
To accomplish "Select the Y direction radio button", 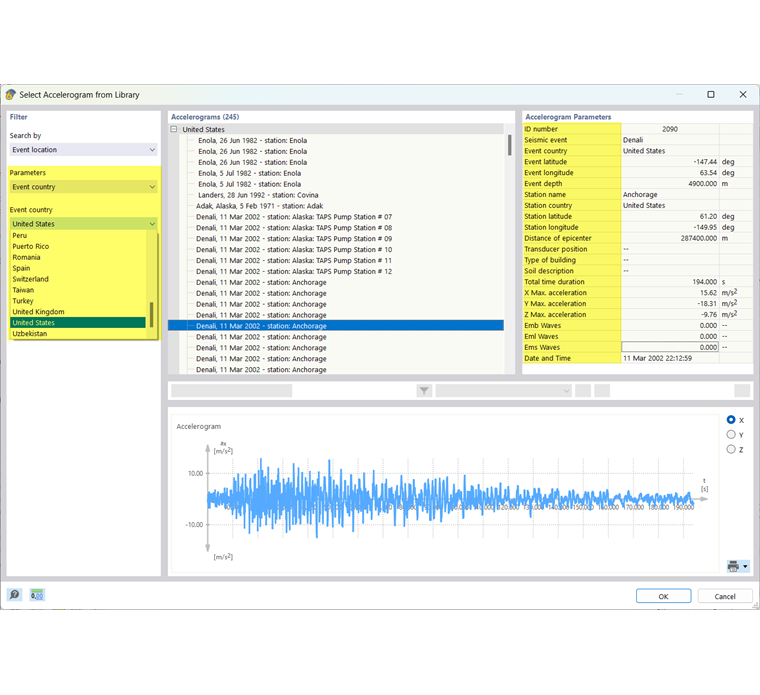I will pyautogui.click(x=731, y=434).
